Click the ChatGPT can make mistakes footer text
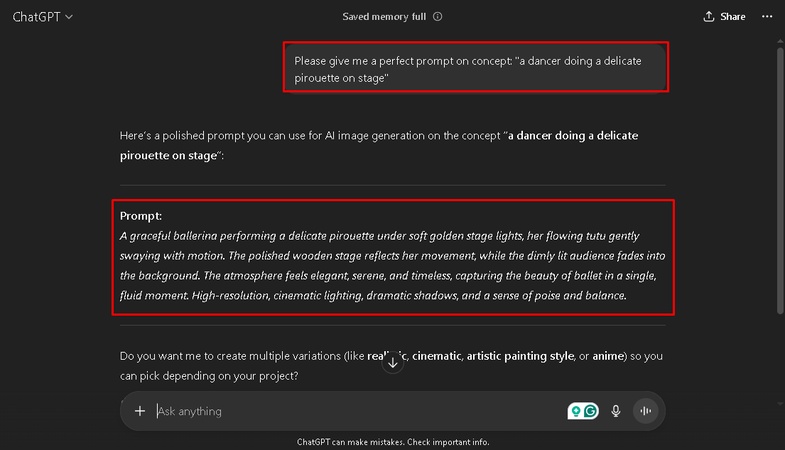The image size is (785, 450). pyautogui.click(x=393, y=442)
